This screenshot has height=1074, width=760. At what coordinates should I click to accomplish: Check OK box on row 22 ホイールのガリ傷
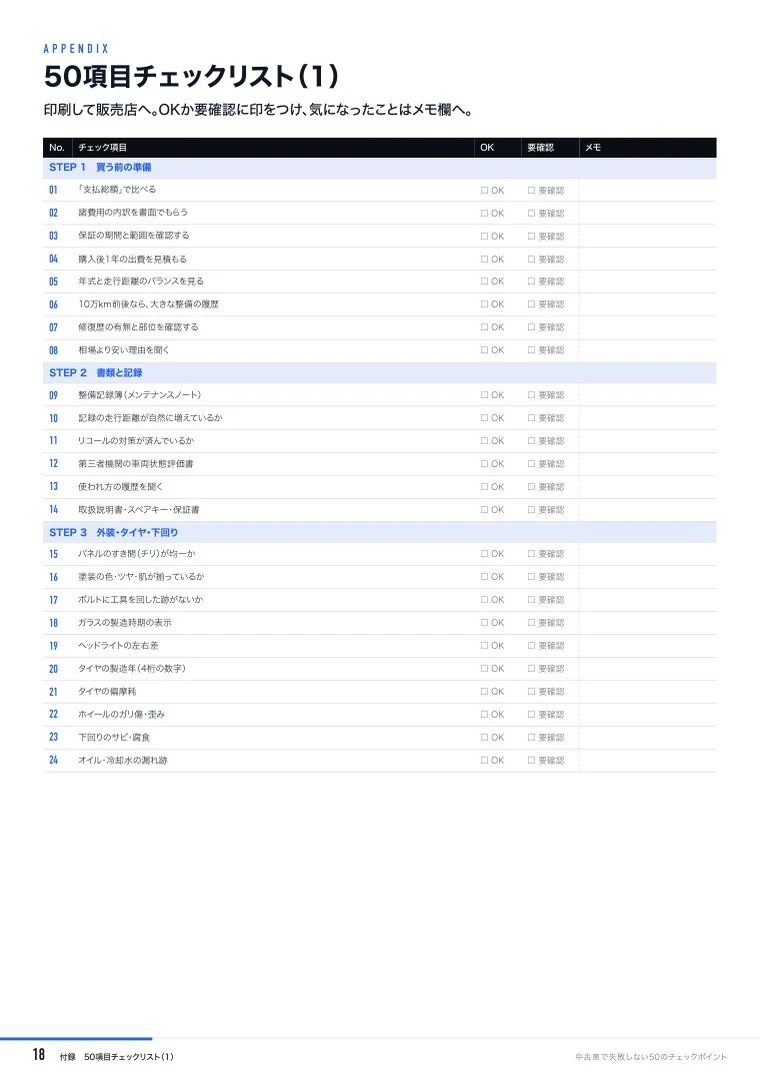pos(484,714)
